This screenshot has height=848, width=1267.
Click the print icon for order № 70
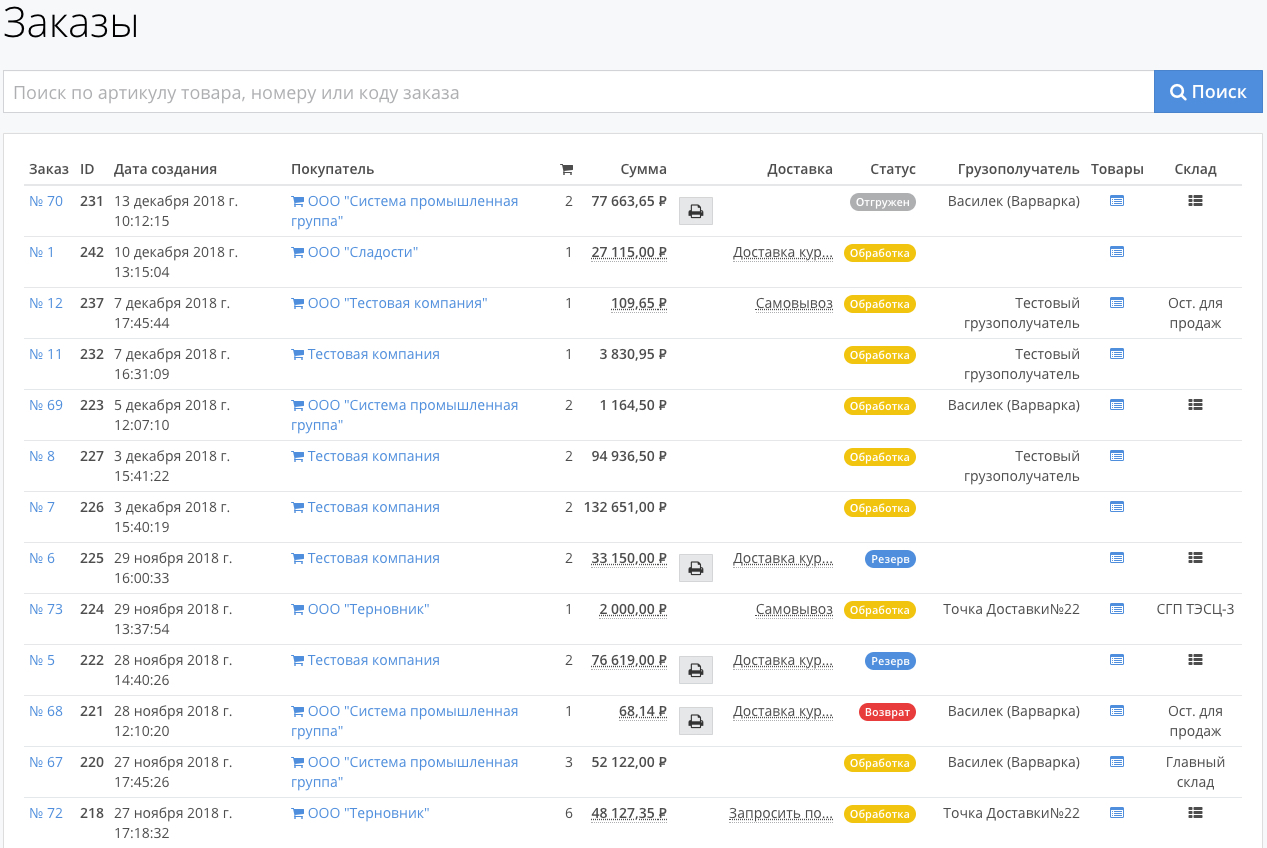click(695, 211)
